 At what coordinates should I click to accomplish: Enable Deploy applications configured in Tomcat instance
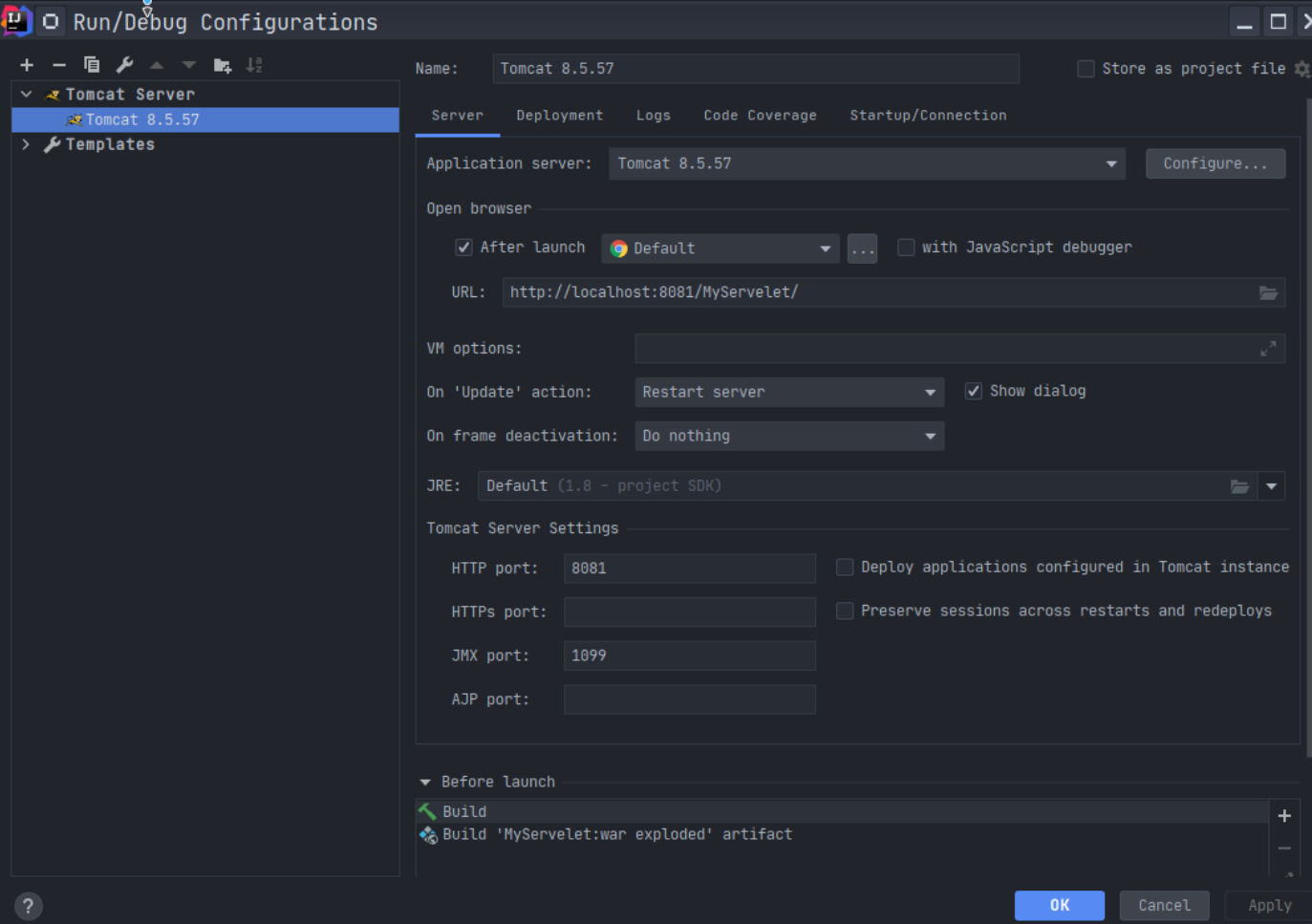tap(845, 568)
